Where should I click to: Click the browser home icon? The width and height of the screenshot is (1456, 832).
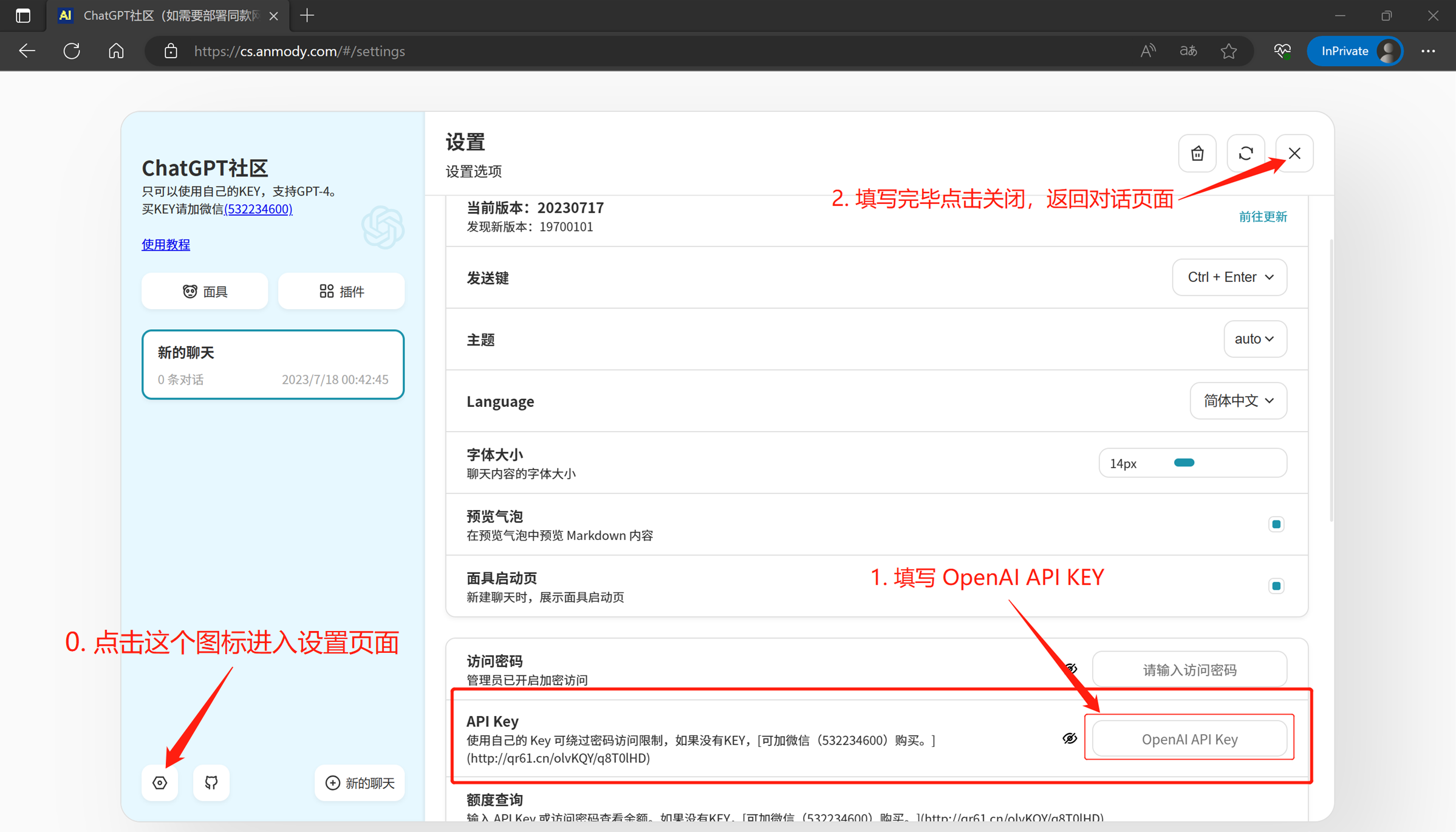pos(116,51)
